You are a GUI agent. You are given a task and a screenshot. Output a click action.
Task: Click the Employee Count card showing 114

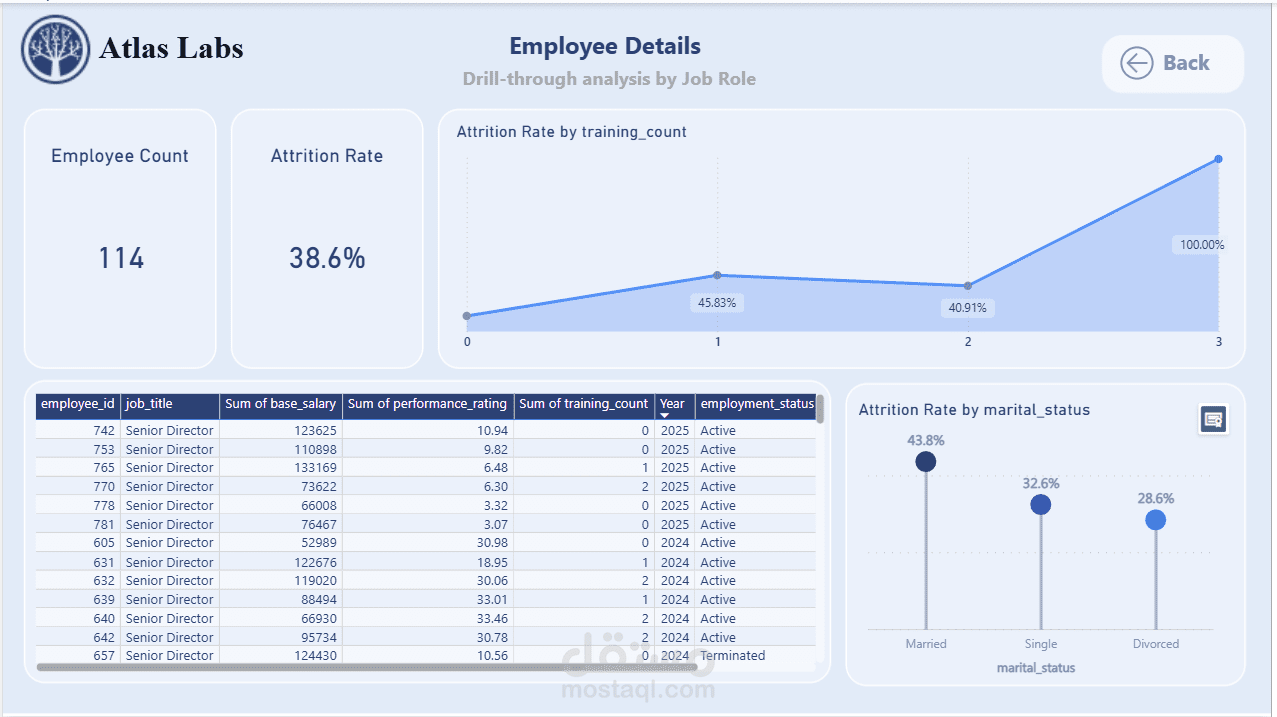120,239
